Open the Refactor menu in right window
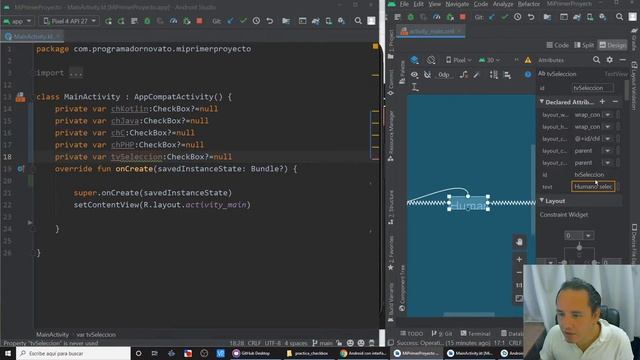Screen dimensions: 640x360 (x=529, y=4)
